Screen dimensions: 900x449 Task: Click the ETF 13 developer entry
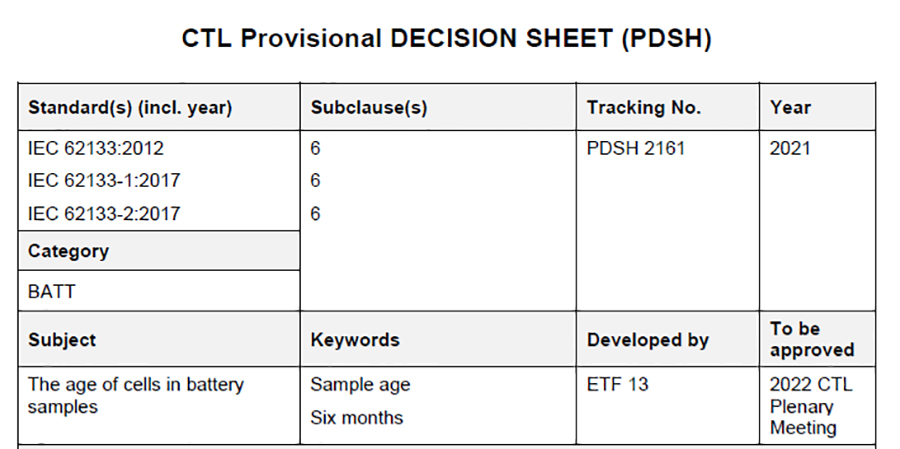pyautogui.click(x=617, y=385)
